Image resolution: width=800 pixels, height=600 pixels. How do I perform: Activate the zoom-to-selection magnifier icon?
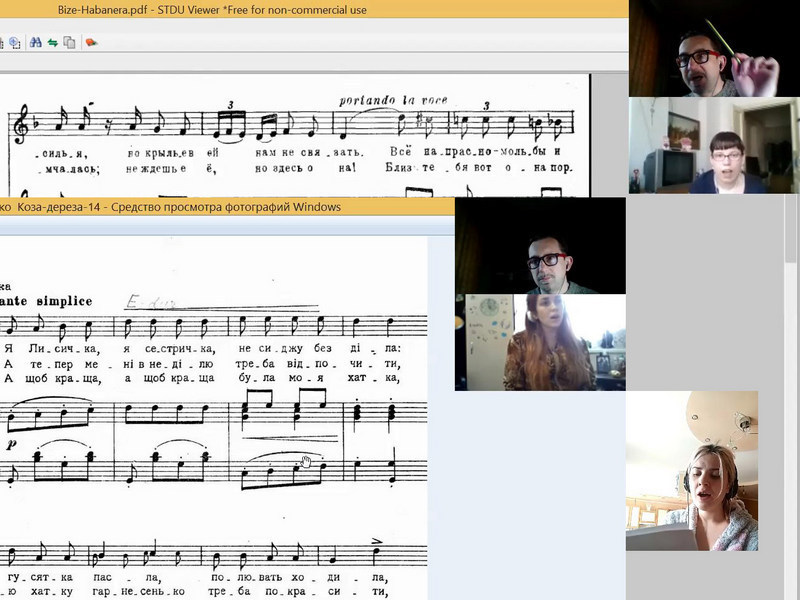coord(15,43)
